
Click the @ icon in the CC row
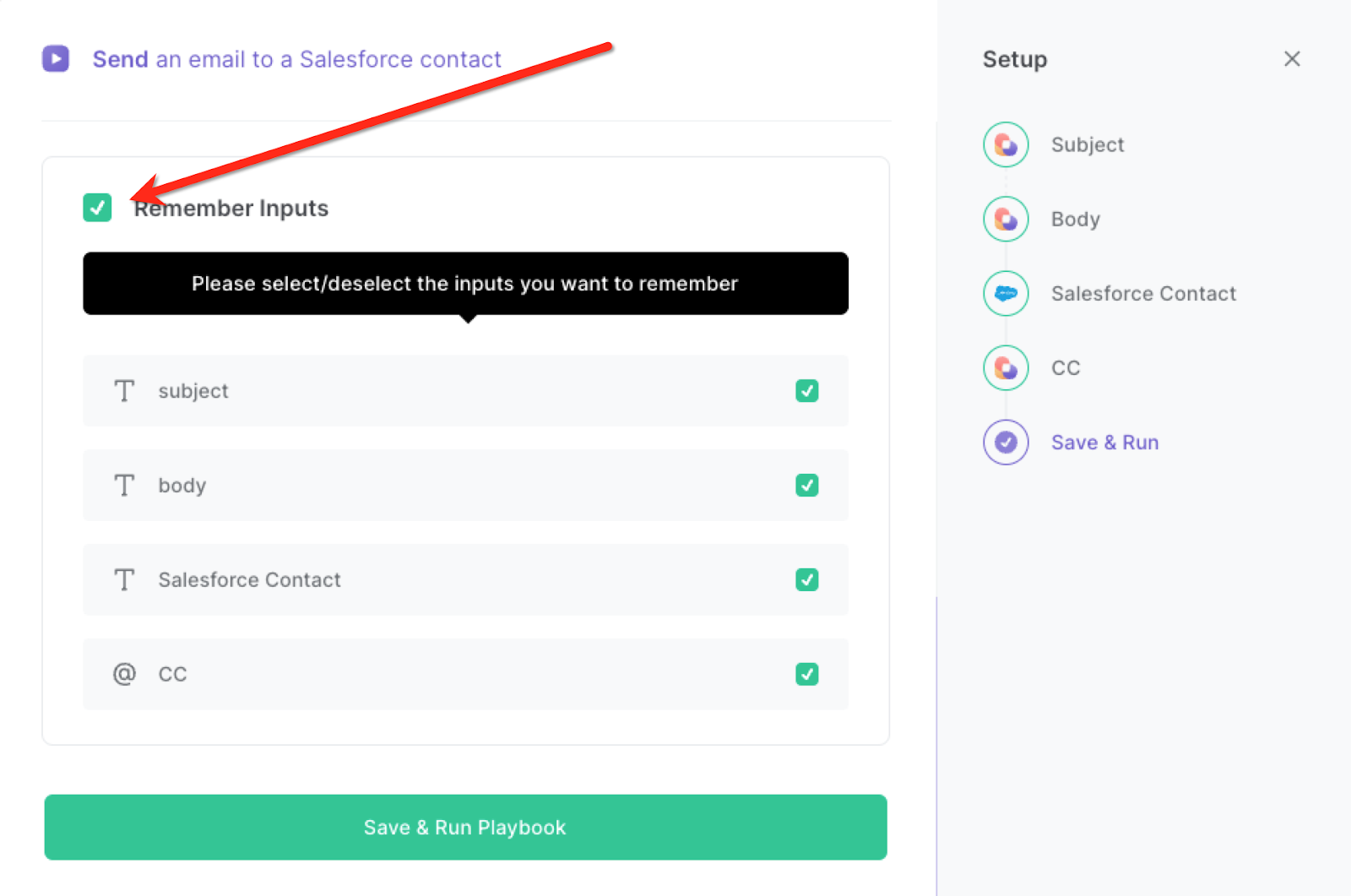pyautogui.click(x=124, y=674)
